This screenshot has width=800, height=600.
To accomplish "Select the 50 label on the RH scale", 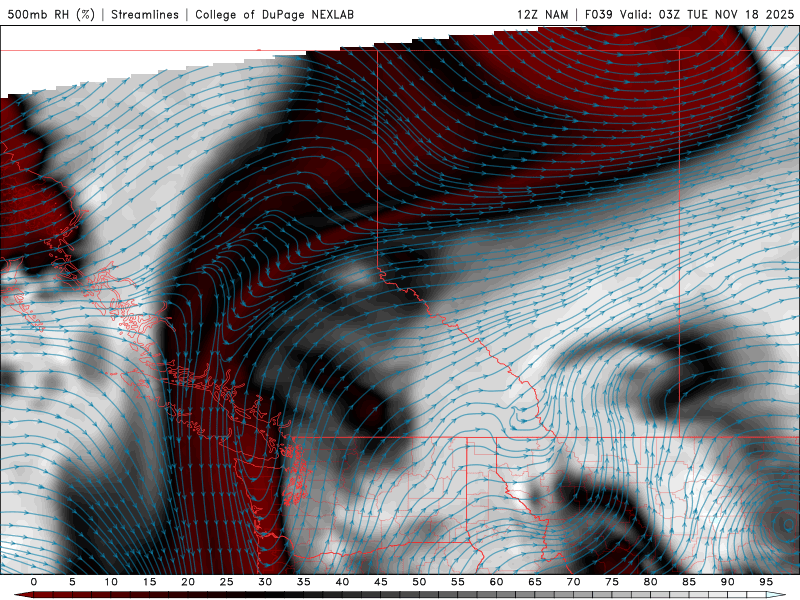I will click(419, 582).
